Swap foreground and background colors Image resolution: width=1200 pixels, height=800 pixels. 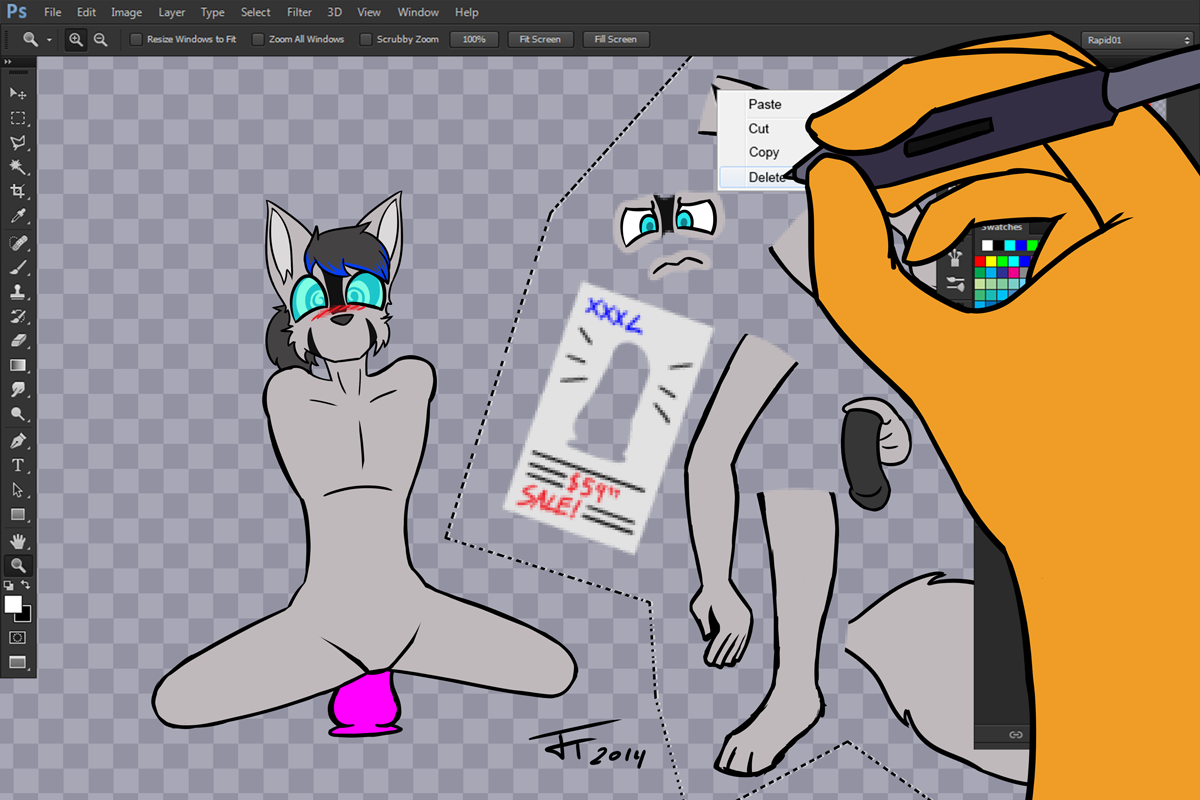coord(27,585)
